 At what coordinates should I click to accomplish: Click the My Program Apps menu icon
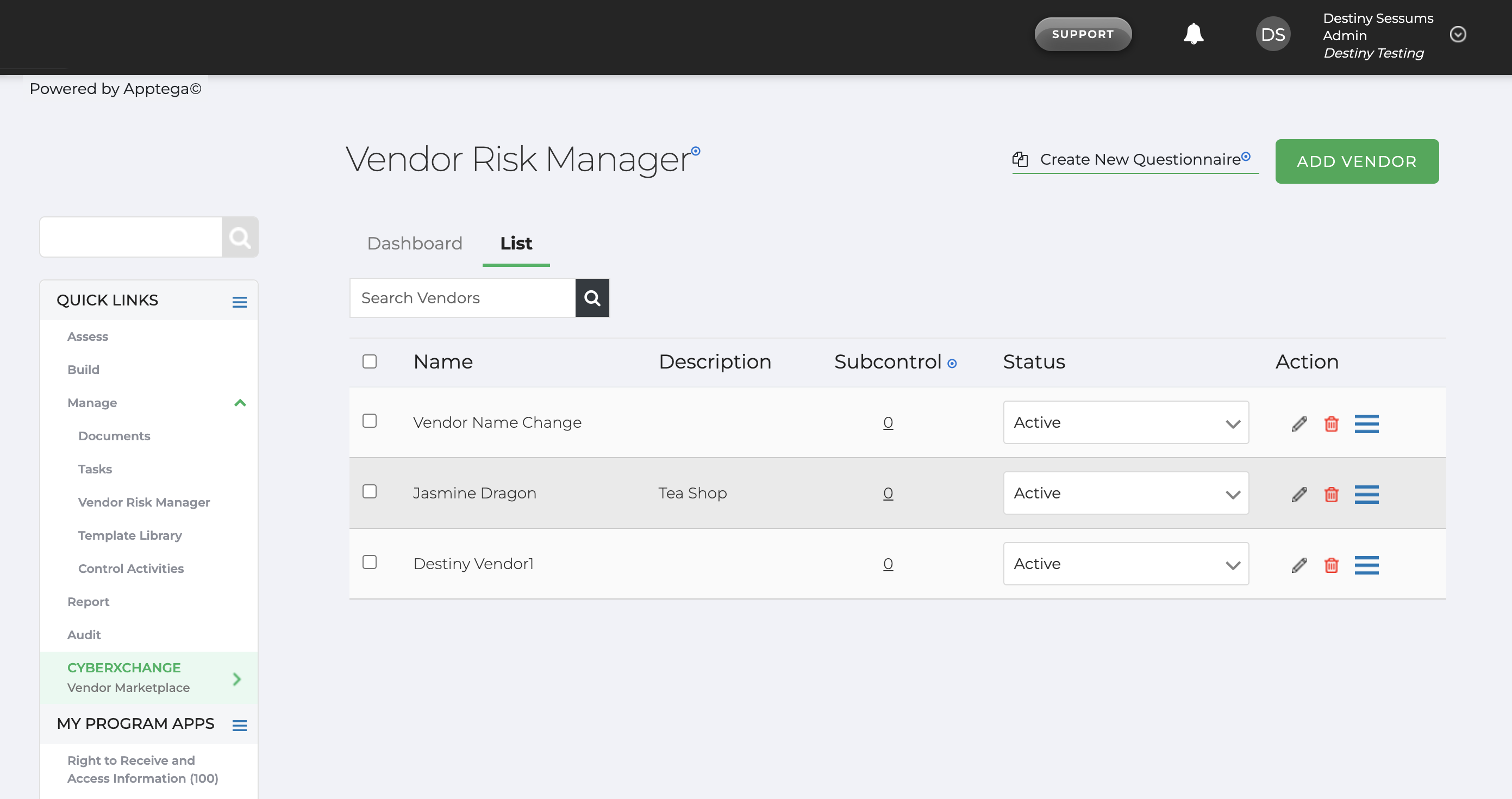239,725
